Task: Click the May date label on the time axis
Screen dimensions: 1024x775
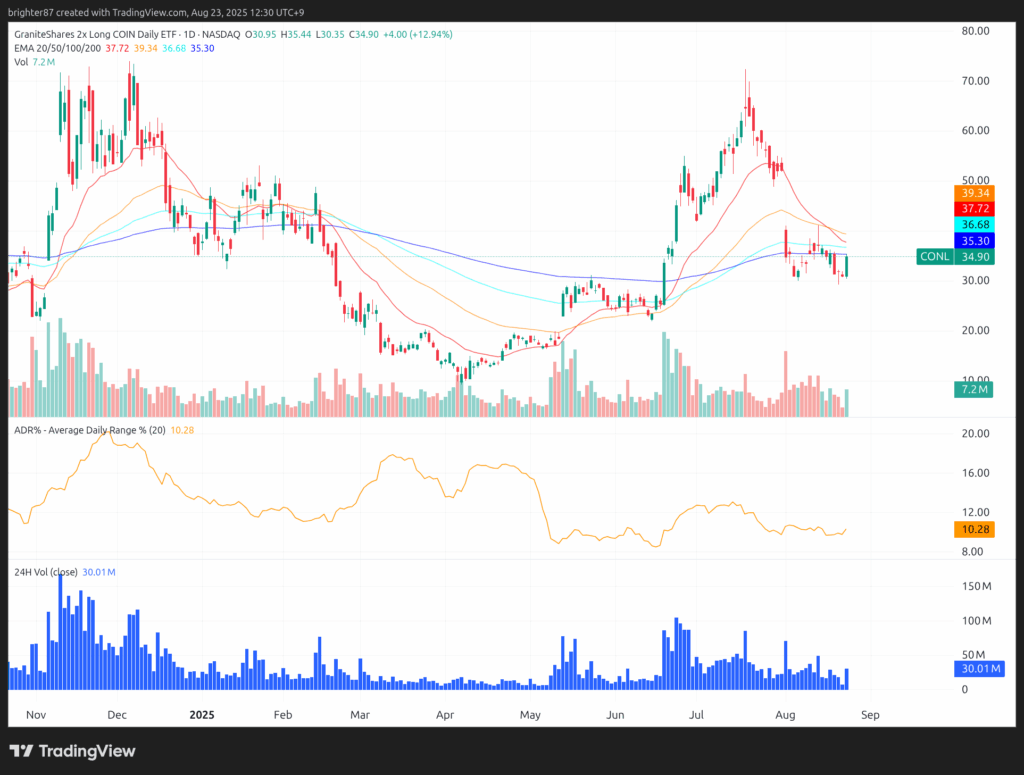Action: click(530, 715)
